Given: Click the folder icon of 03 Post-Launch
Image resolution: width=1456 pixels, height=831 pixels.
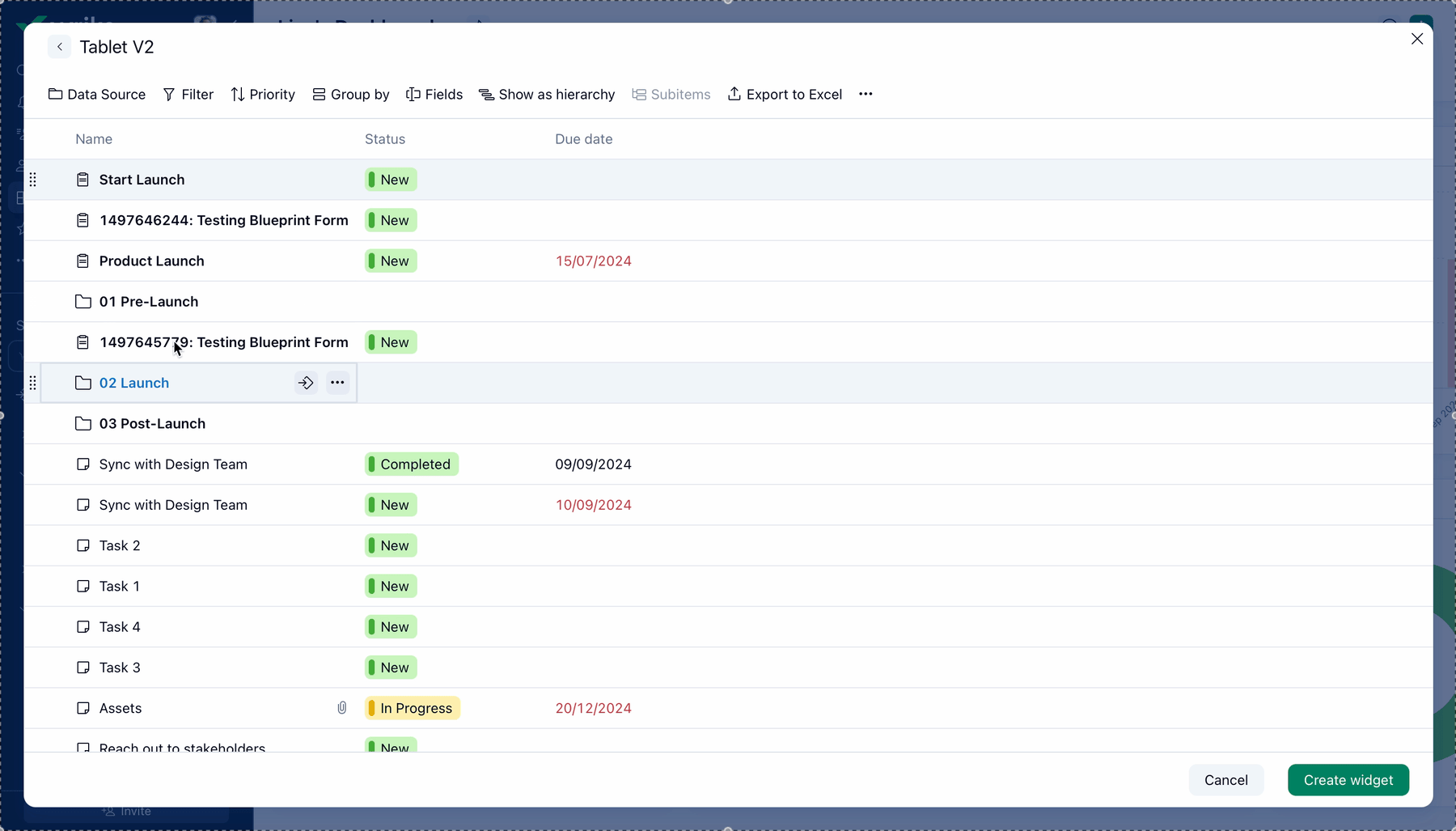Looking at the screenshot, I should point(83,423).
